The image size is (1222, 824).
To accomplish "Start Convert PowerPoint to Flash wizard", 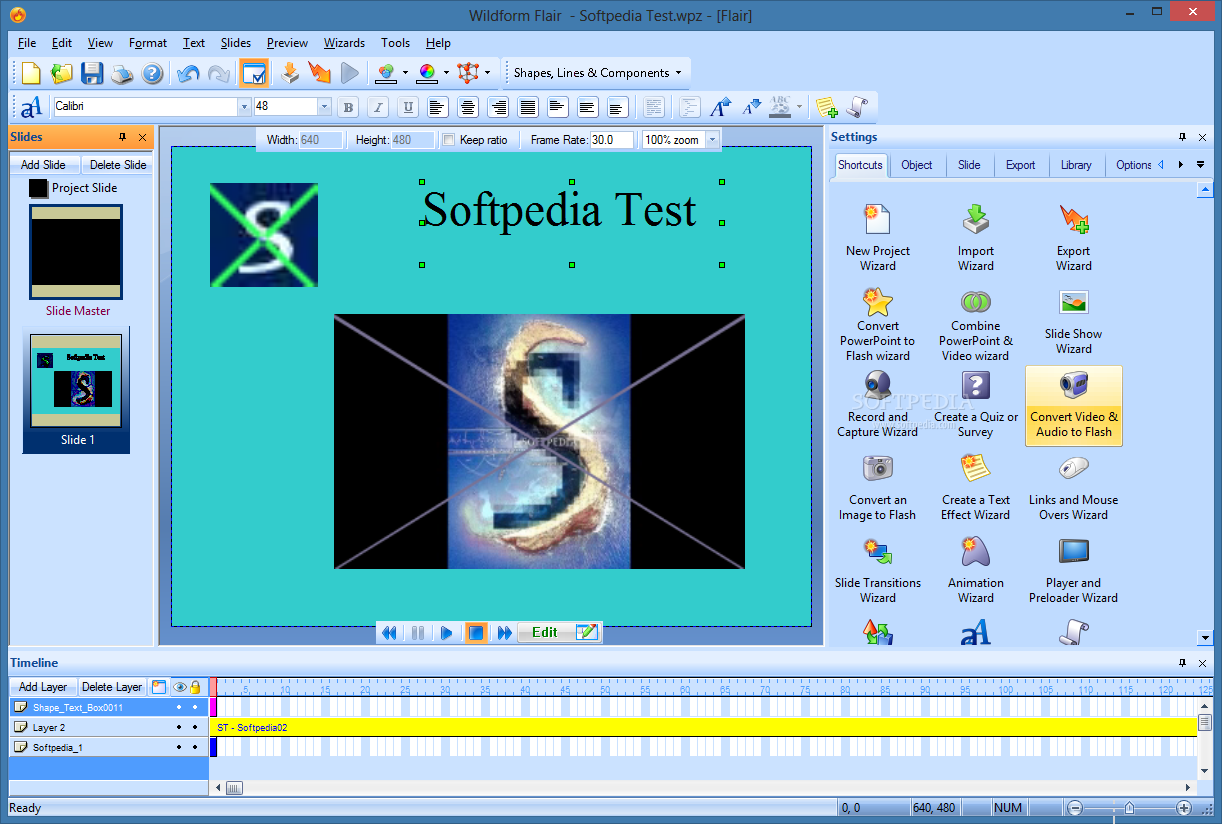I will click(877, 323).
